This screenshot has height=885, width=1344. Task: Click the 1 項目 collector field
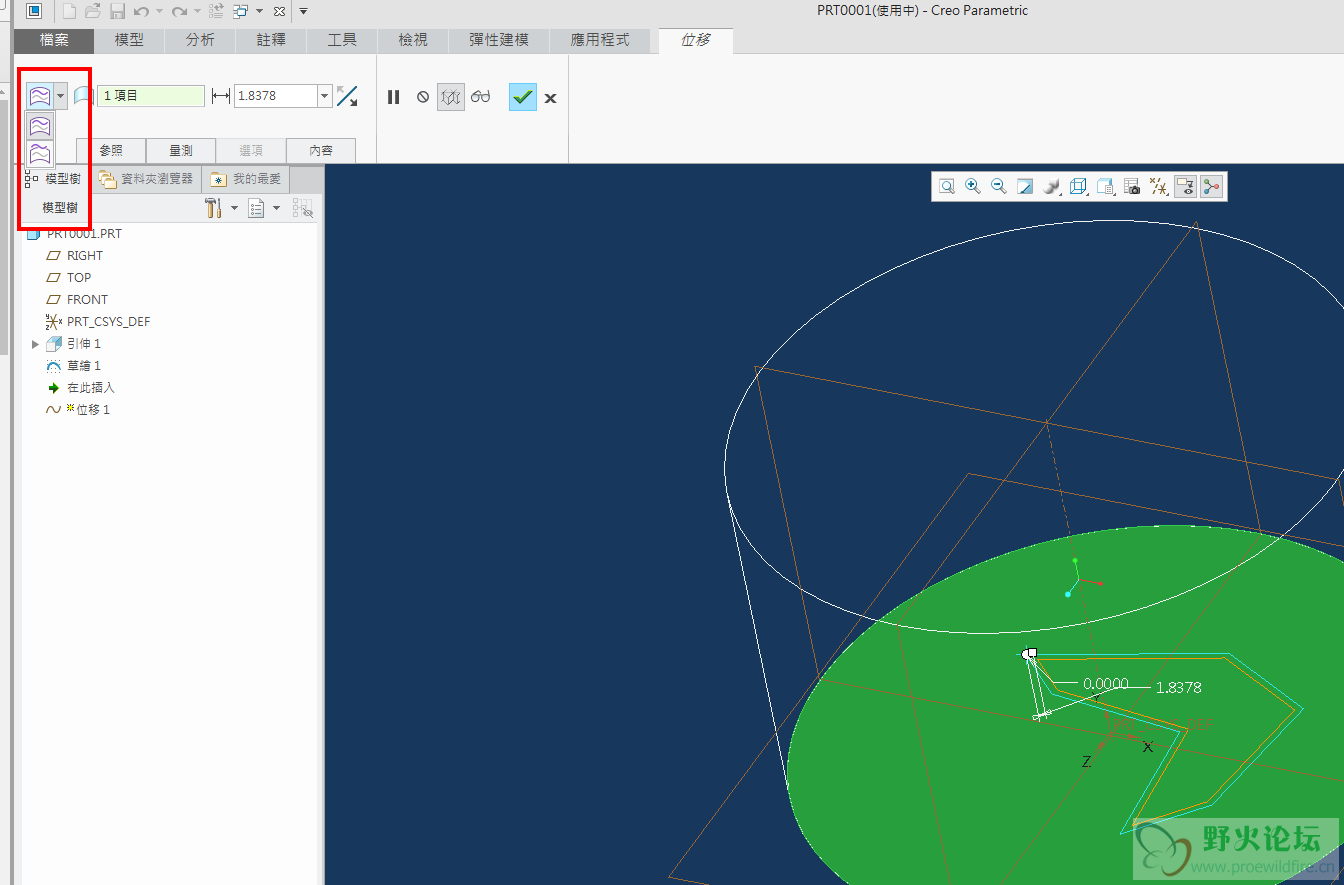coord(151,96)
